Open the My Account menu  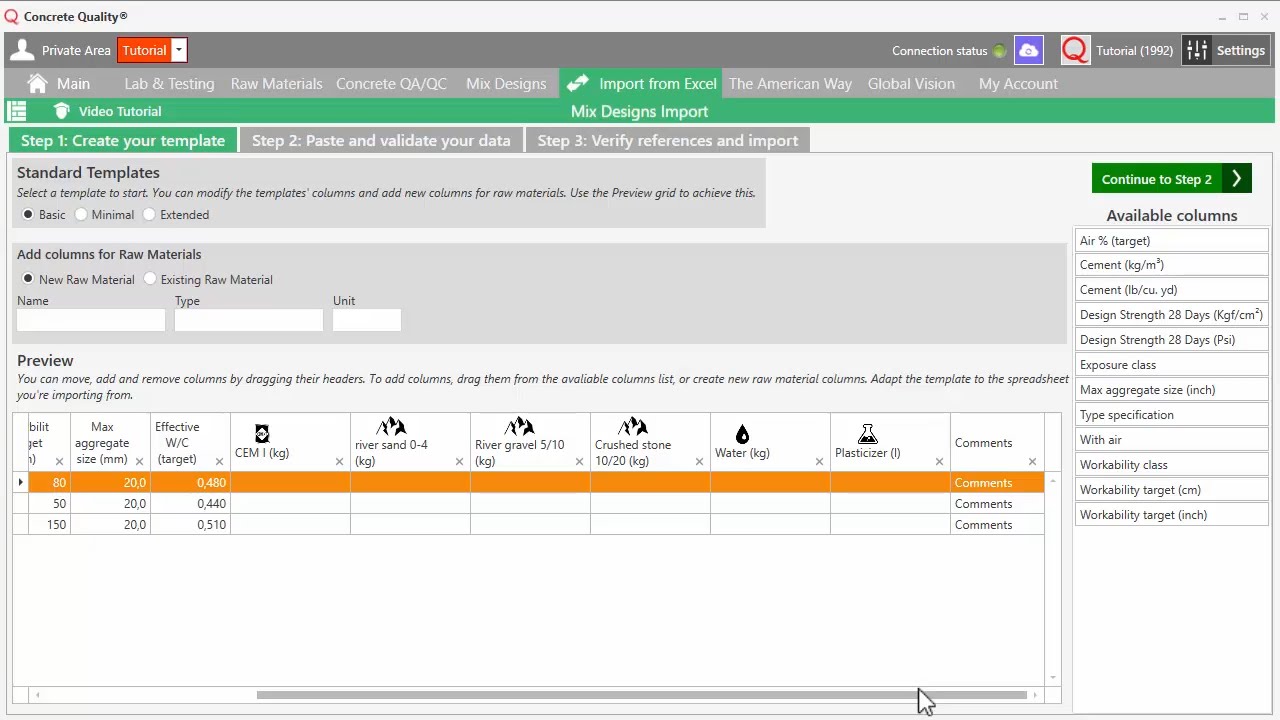tap(1018, 84)
